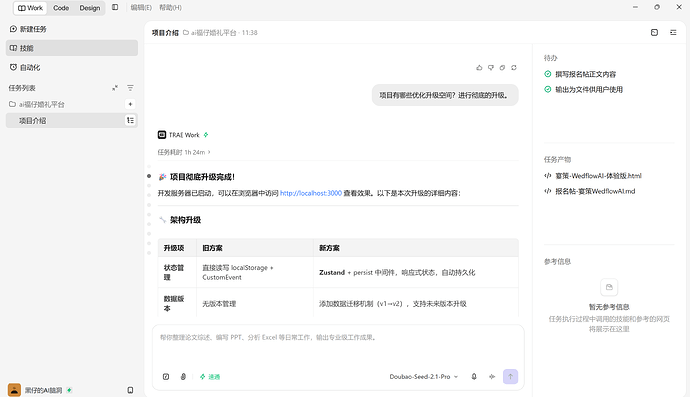Start a new task with 新建任务

click(72, 29)
